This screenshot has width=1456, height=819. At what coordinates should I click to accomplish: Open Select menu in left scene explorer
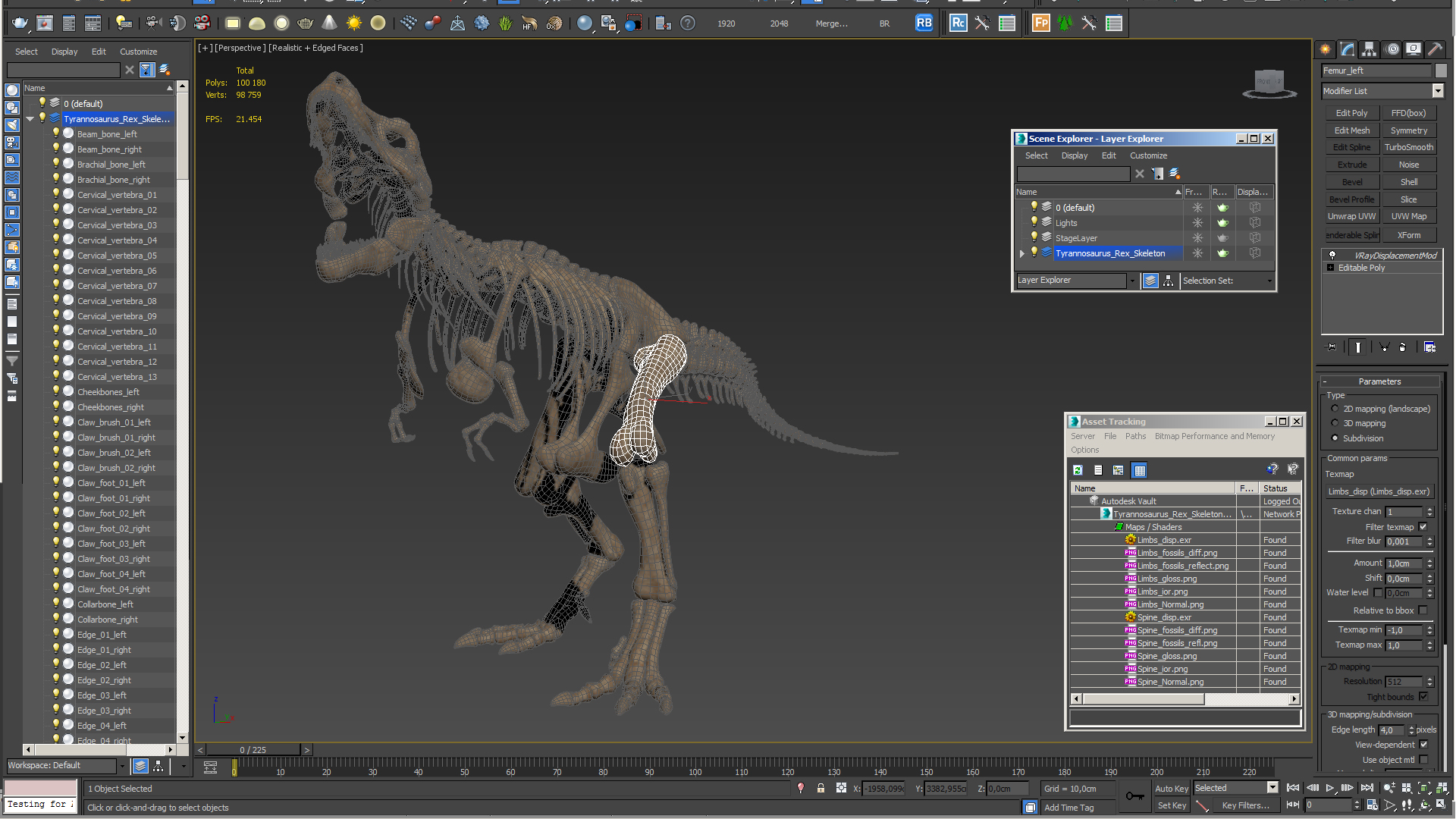pyautogui.click(x=27, y=52)
